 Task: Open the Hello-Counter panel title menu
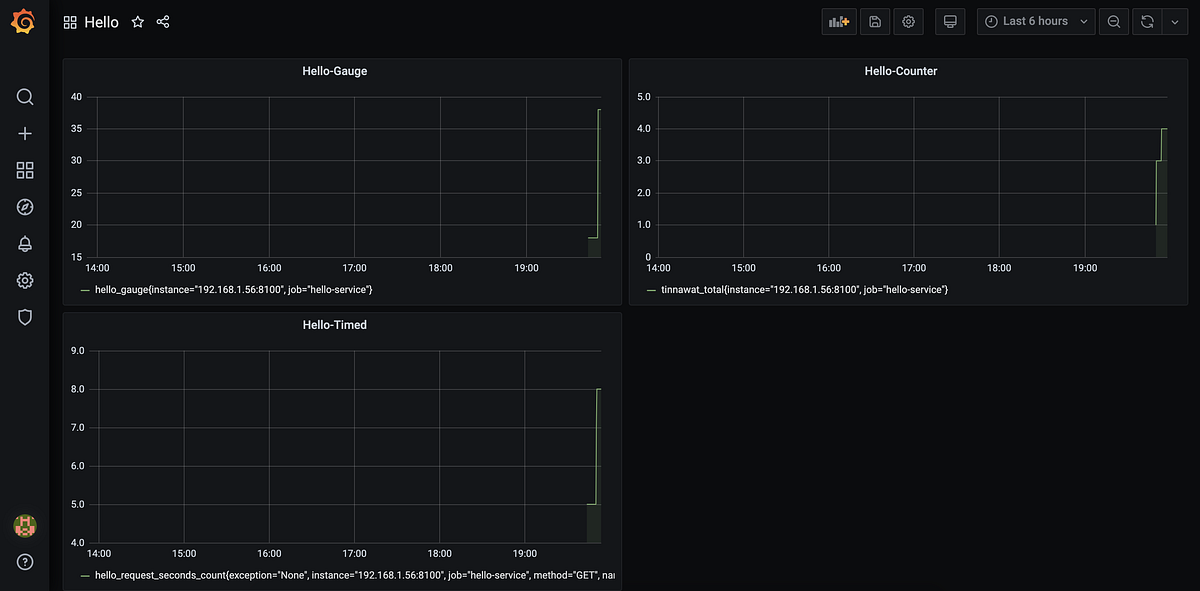901,71
